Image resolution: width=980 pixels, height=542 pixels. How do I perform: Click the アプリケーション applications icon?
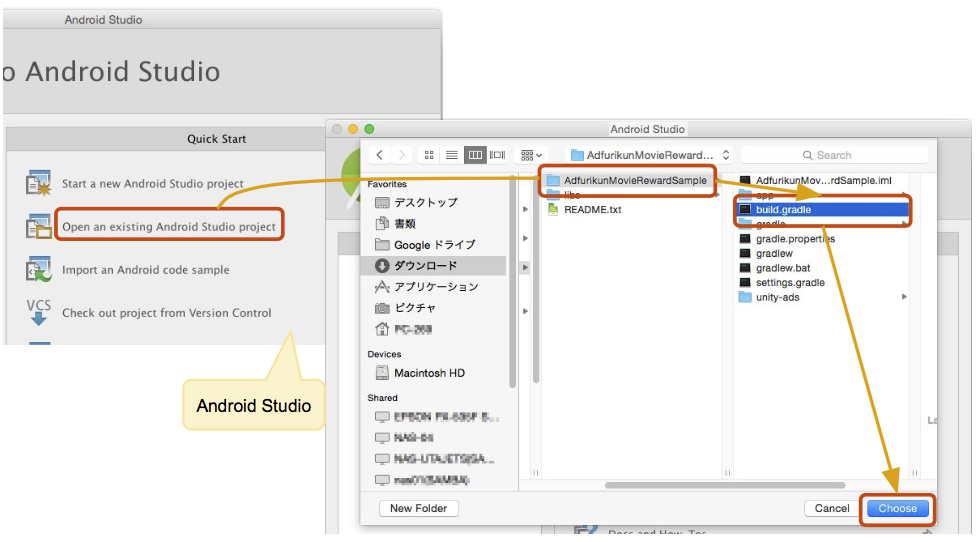point(382,286)
